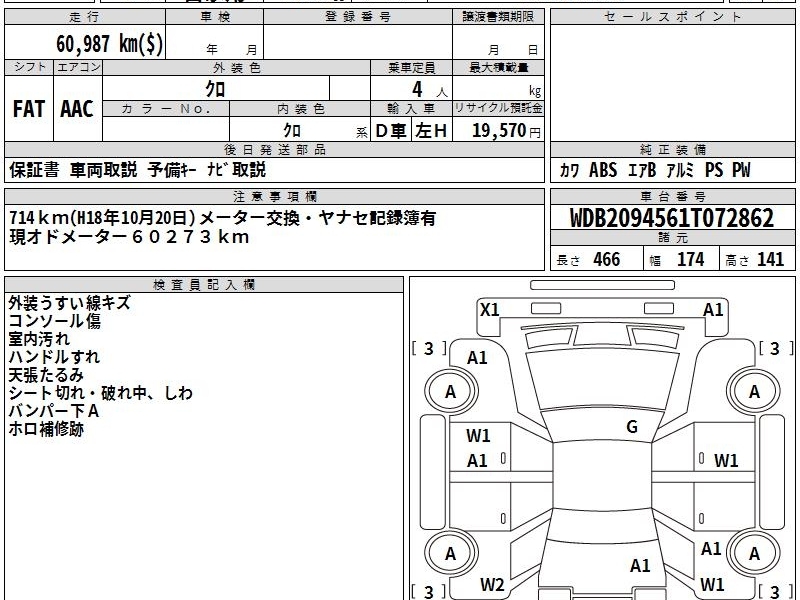Select the ナビ取説 navigation manual item

[236, 170]
